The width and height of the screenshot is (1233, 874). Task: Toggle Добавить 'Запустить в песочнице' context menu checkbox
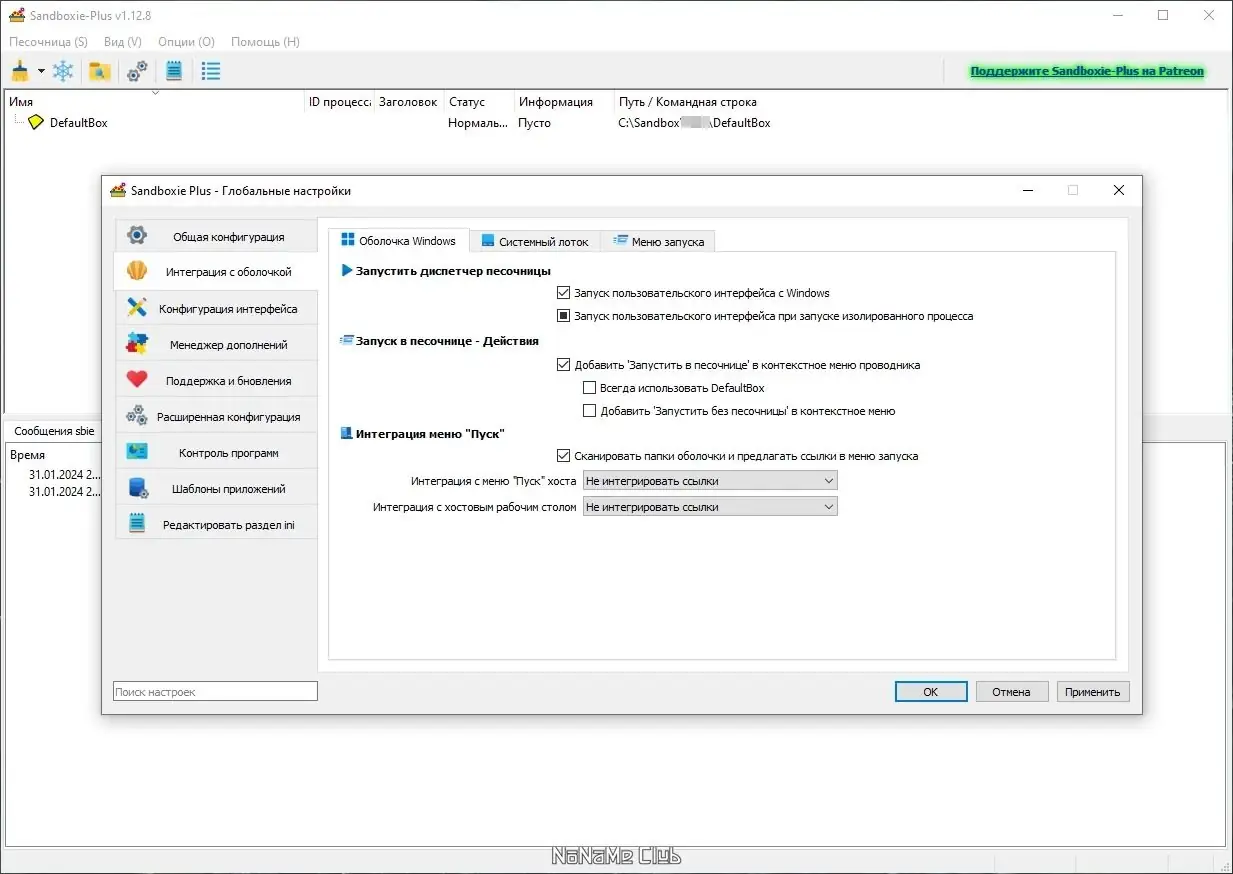point(563,365)
